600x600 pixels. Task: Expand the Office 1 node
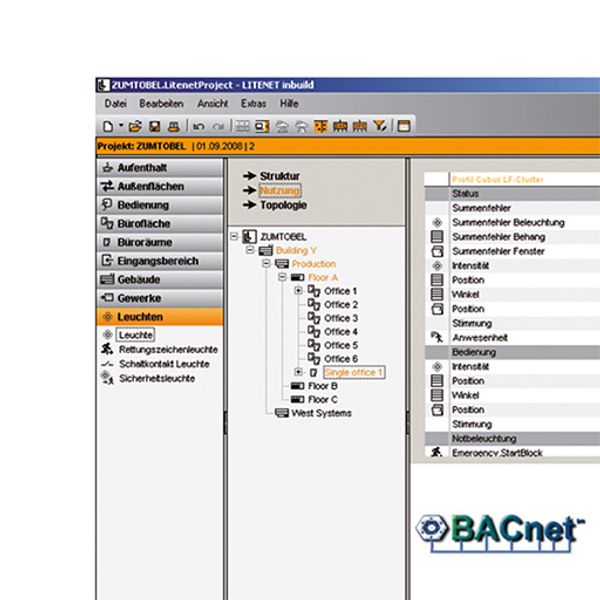pyautogui.click(x=298, y=291)
